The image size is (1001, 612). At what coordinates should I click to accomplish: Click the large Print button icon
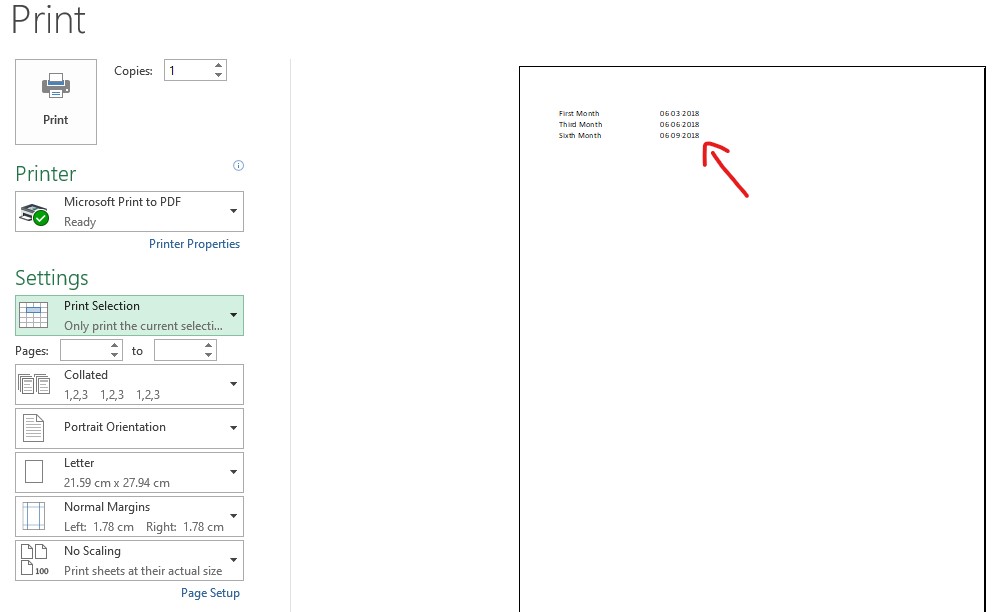pos(55,88)
